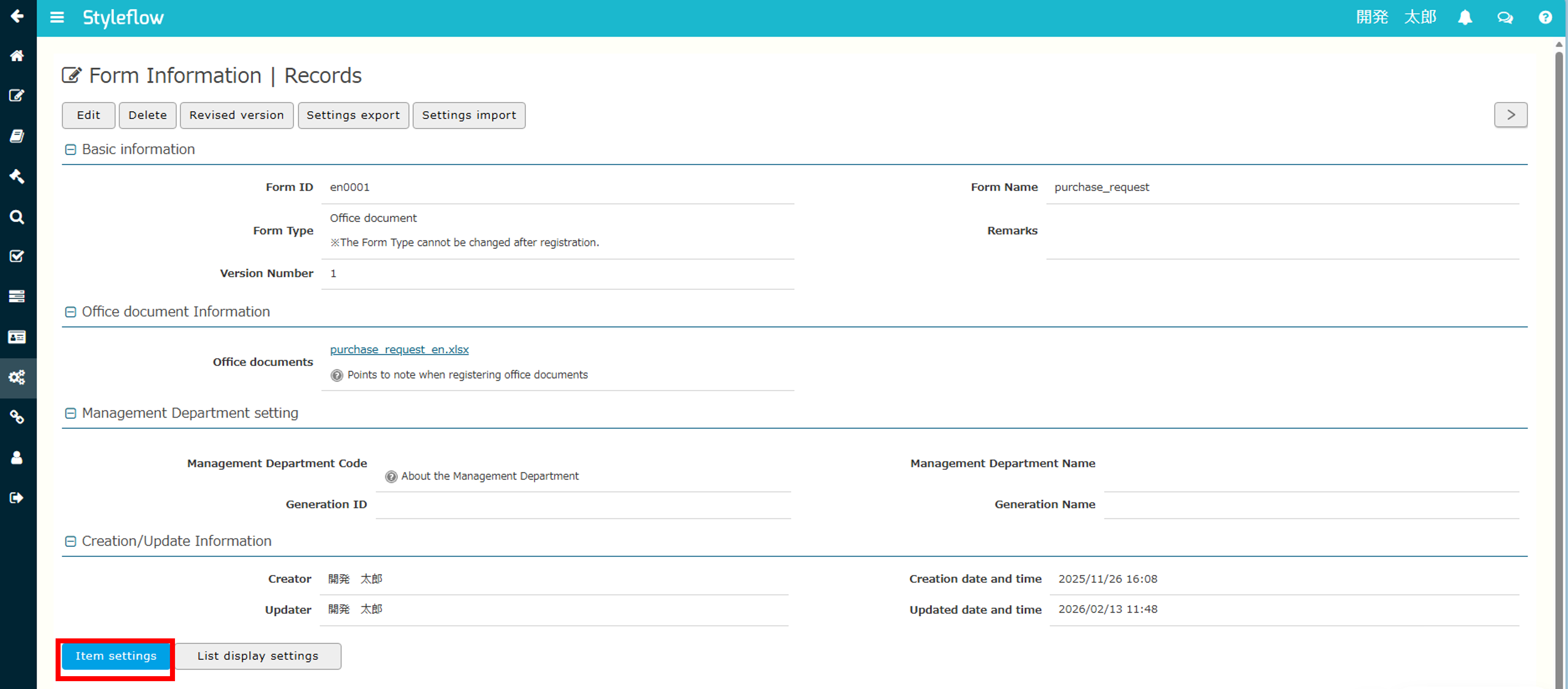
Task: Collapse the Basic information section
Action: [x=71, y=150]
